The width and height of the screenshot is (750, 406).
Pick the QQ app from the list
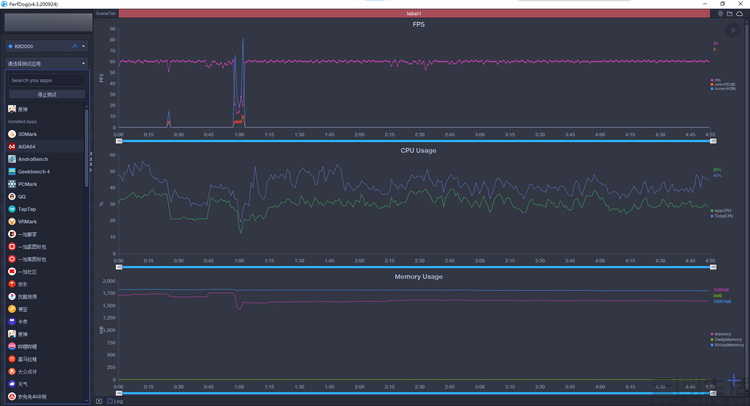pos(45,197)
